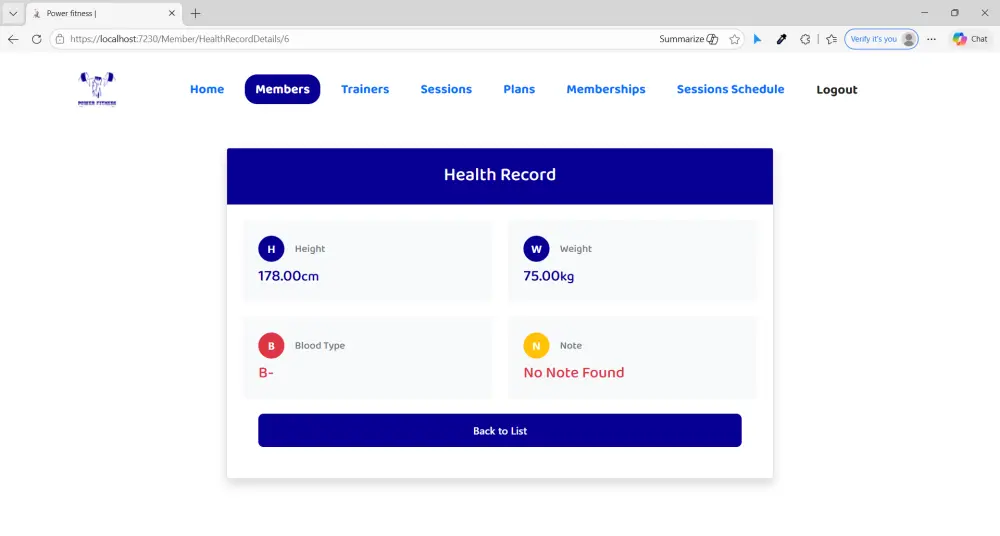1000x536 pixels.
Task: Click the blue play arrow toolbar icon
Action: tap(757, 39)
